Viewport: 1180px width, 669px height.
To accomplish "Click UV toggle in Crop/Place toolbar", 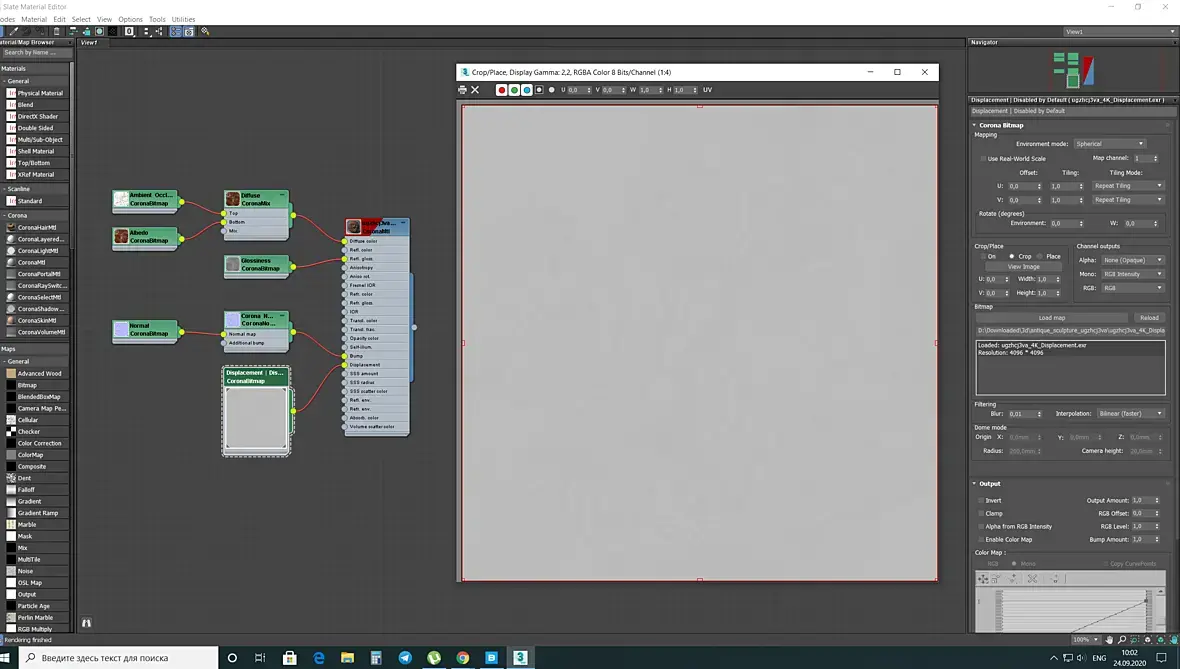I will [x=707, y=90].
